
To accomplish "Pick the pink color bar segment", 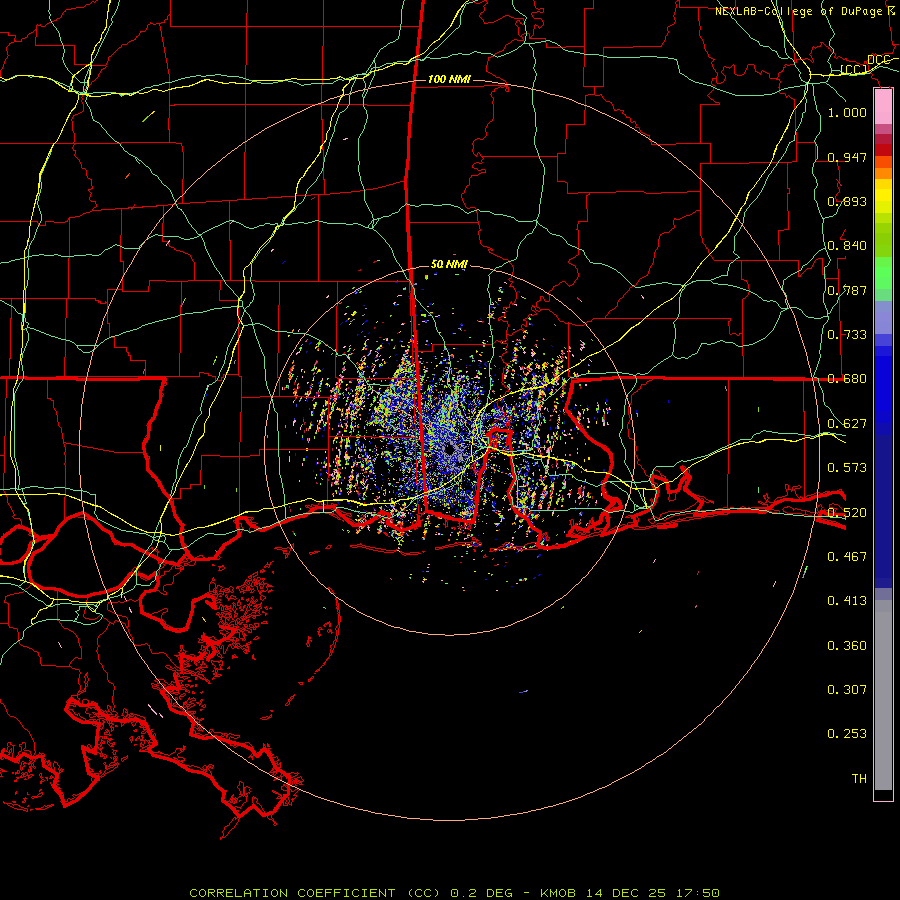I will (883, 107).
